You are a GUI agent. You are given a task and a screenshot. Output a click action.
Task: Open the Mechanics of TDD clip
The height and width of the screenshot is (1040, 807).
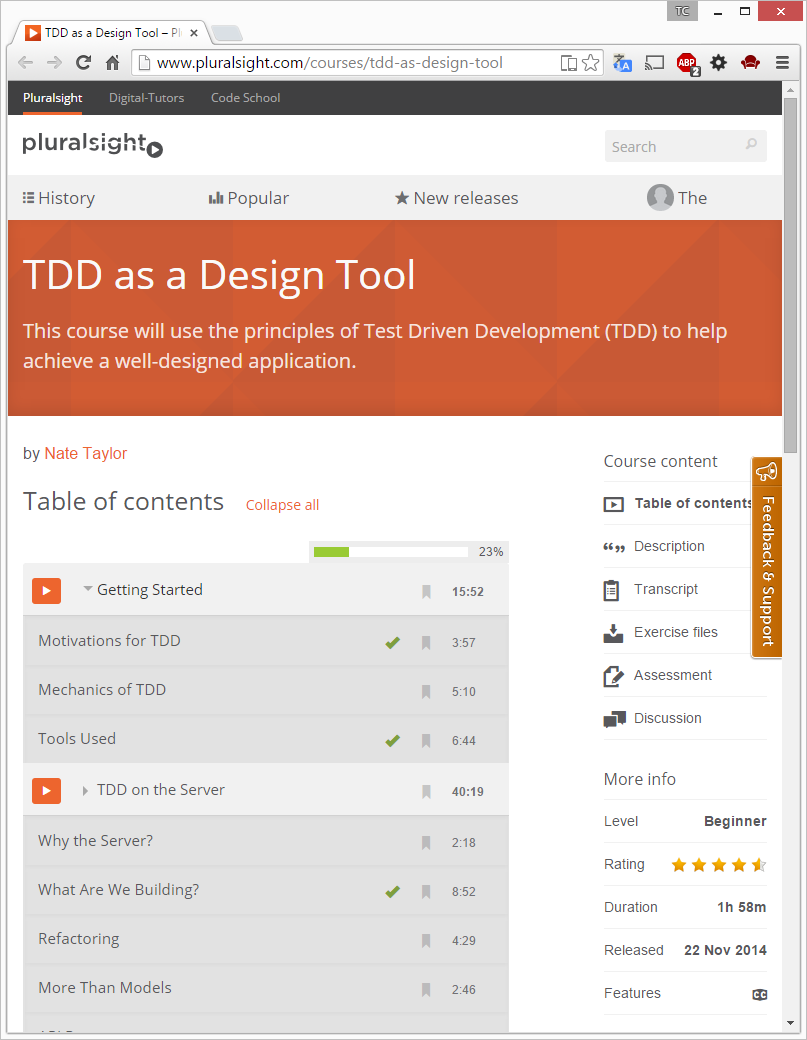(102, 690)
